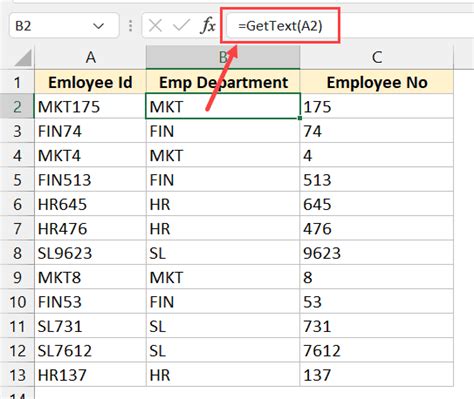Screen dimensions: 474x399
Task: Select cell containing MKT175
Action: click(x=90, y=107)
